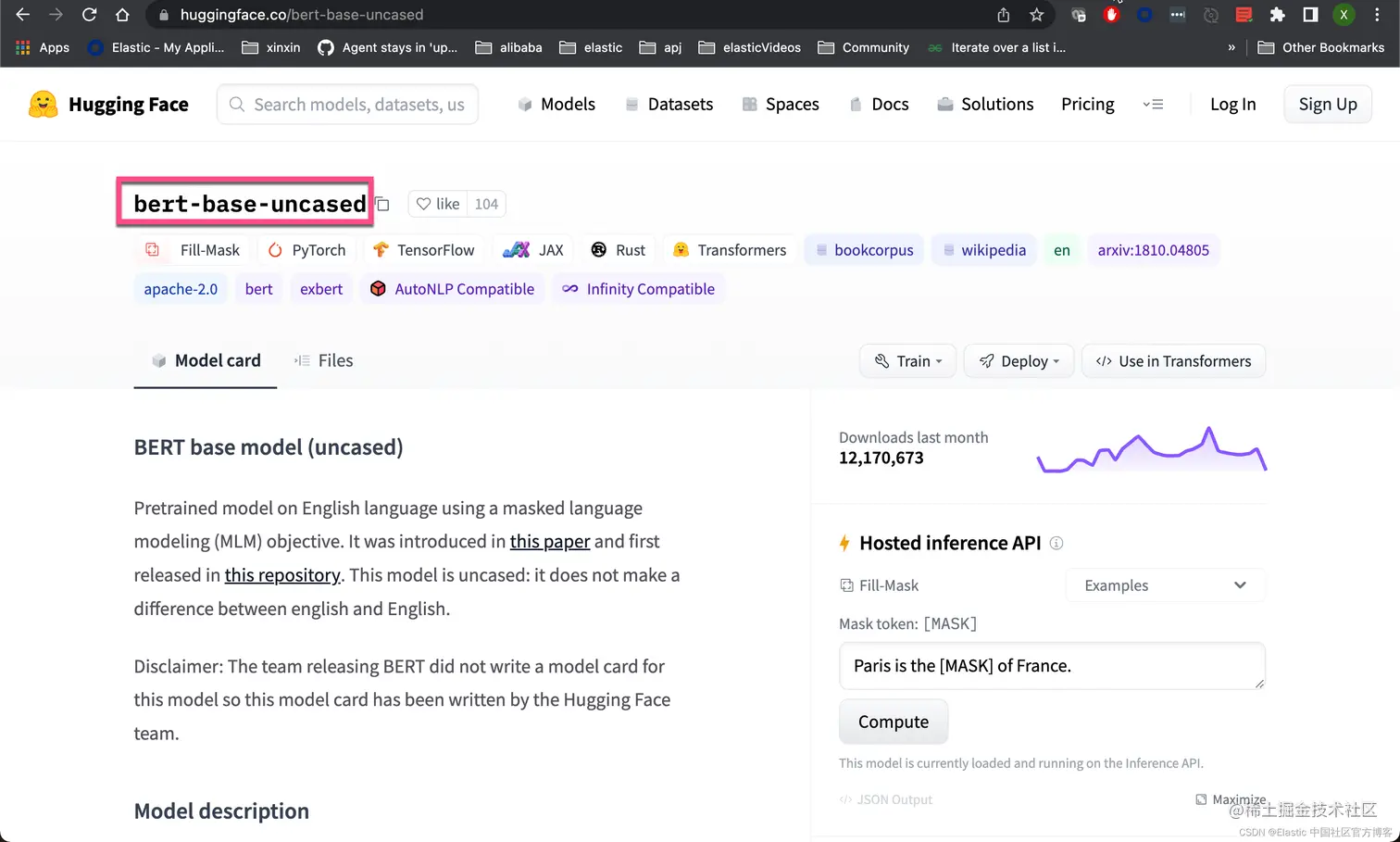Open 'Elastic - My Appli...' bookmark
This screenshot has height=842, width=1400.
156,47
